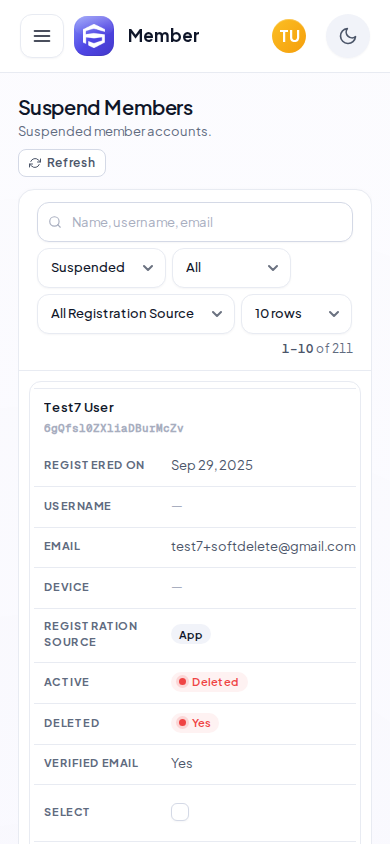Click the Test7 User member name
Screen dimensions: 390x844
(x=79, y=407)
